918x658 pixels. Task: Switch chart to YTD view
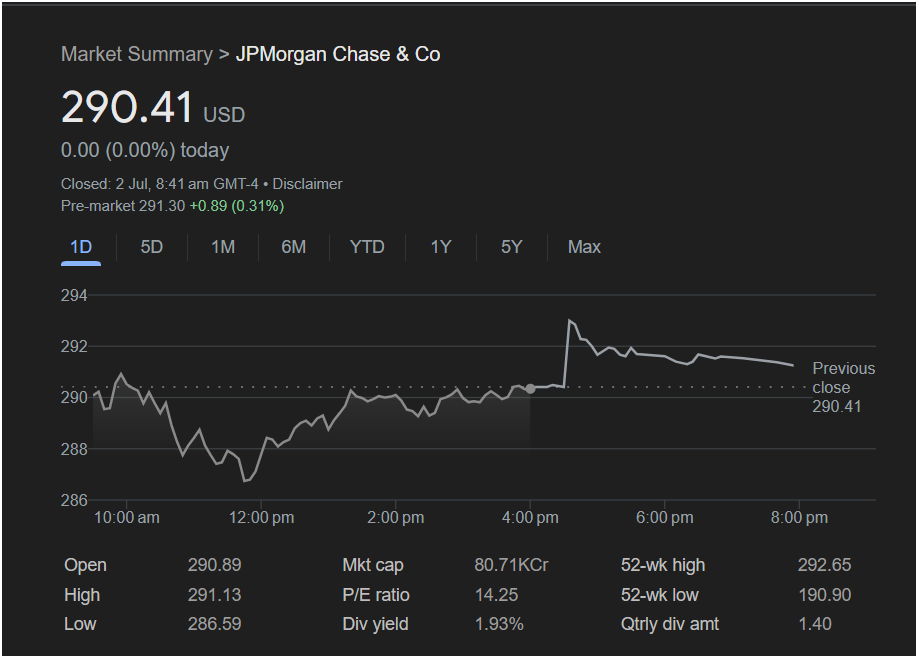click(367, 247)
